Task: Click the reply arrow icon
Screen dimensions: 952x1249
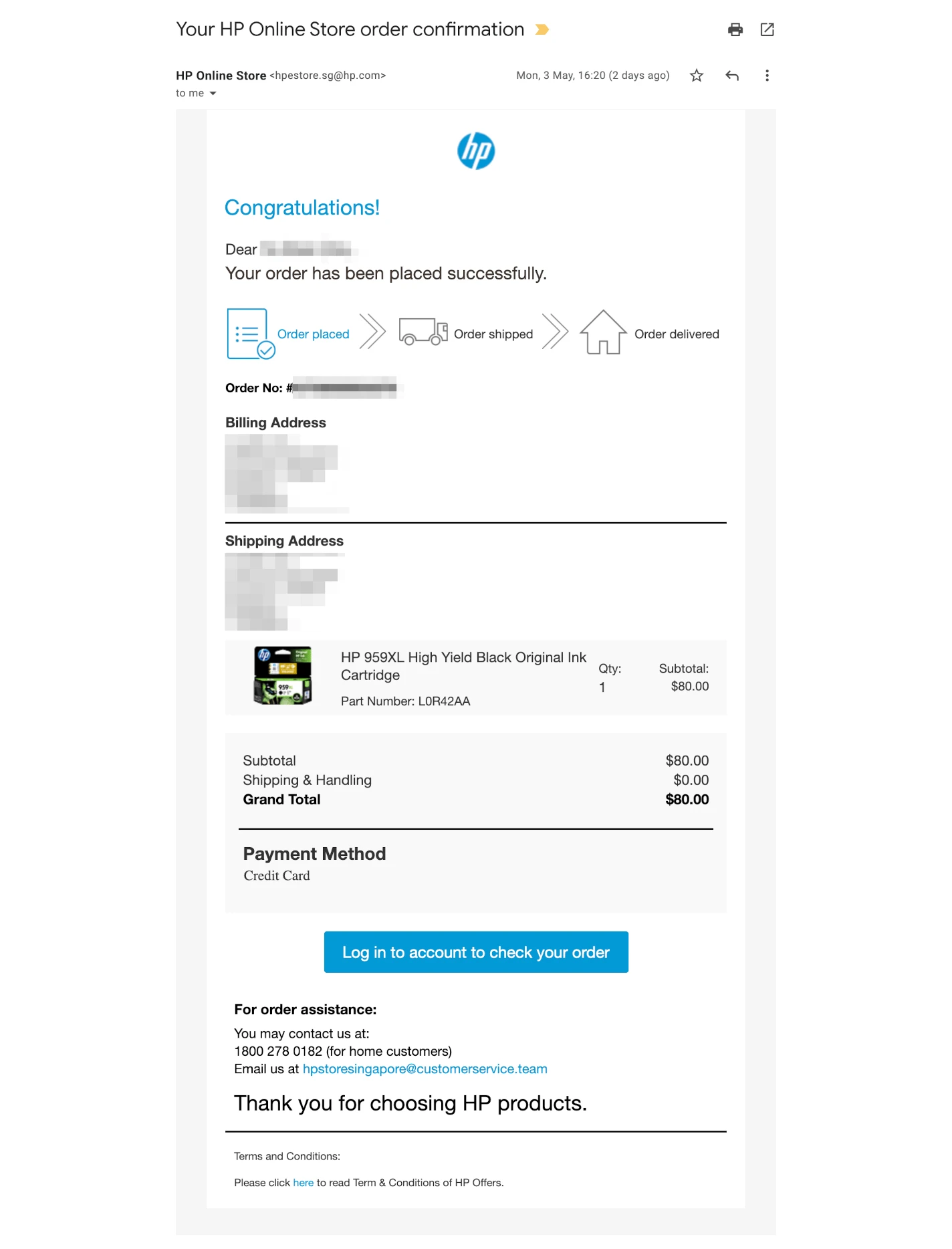Action: pos(732,76)
